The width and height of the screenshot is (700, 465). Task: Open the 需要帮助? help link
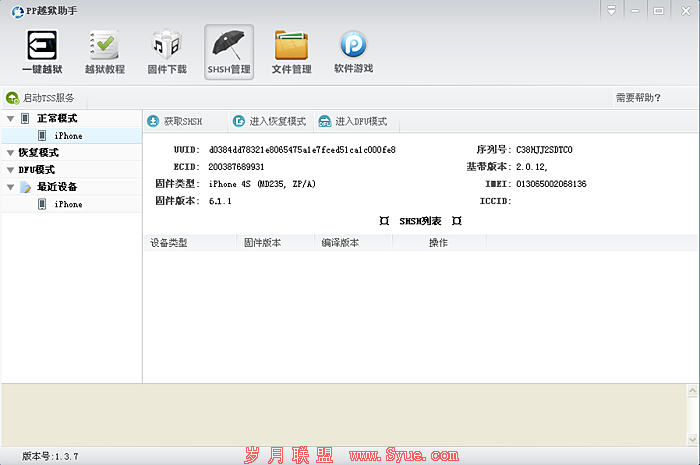coord(638,98)
